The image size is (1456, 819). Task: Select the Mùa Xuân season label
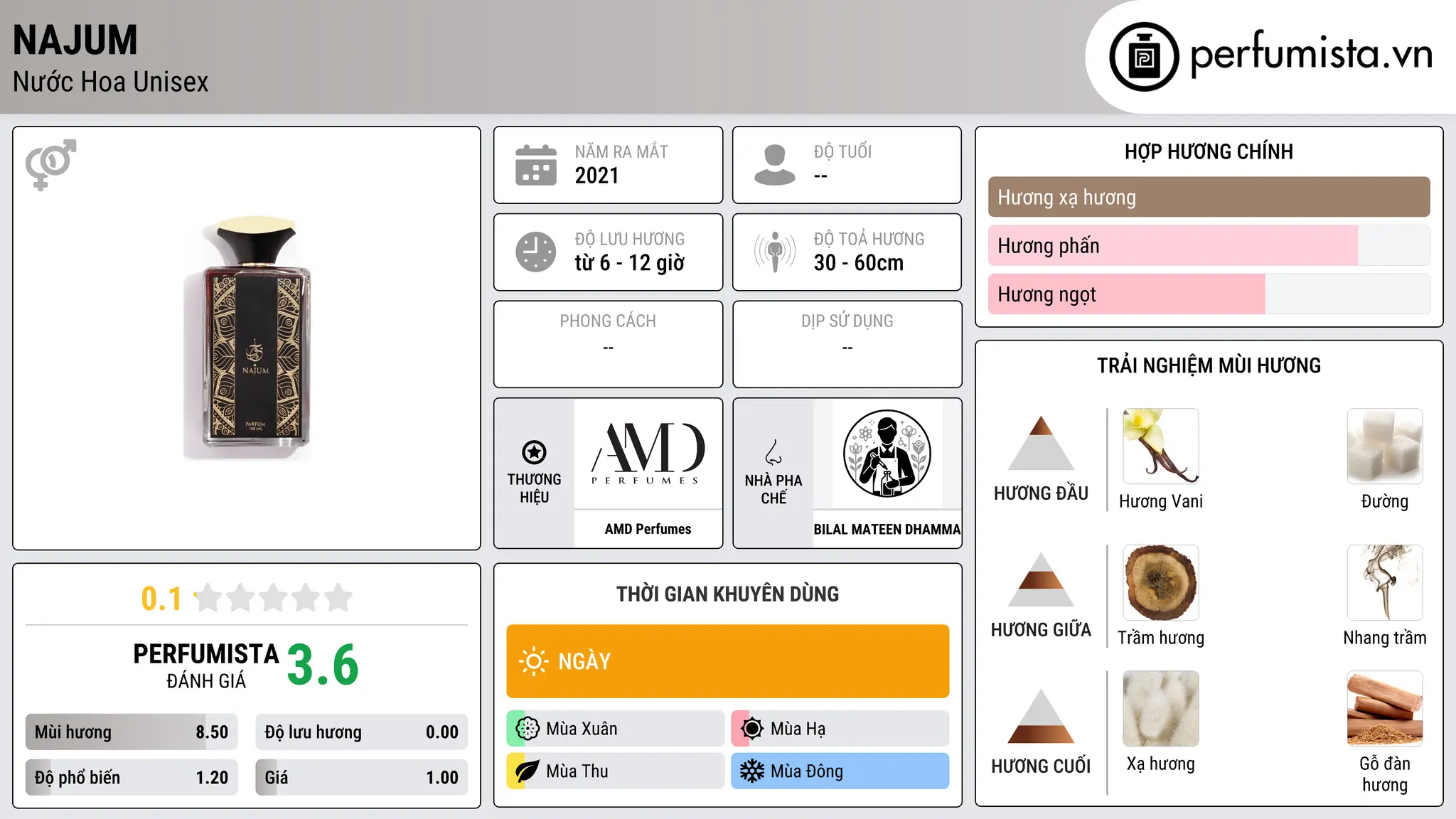pos(582,729)
